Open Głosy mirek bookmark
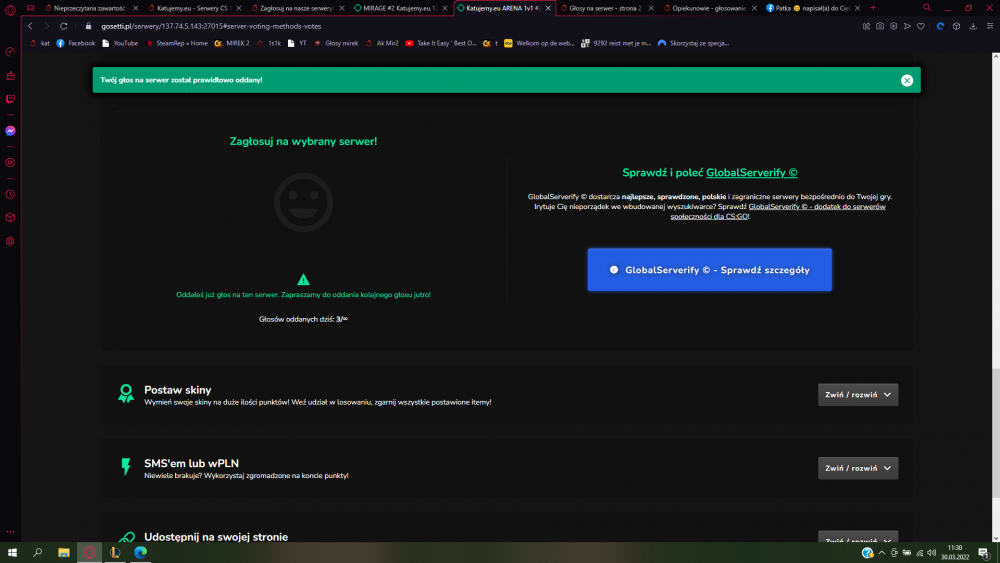Screen dimensions: 1000x563 (x=336, y=43)
